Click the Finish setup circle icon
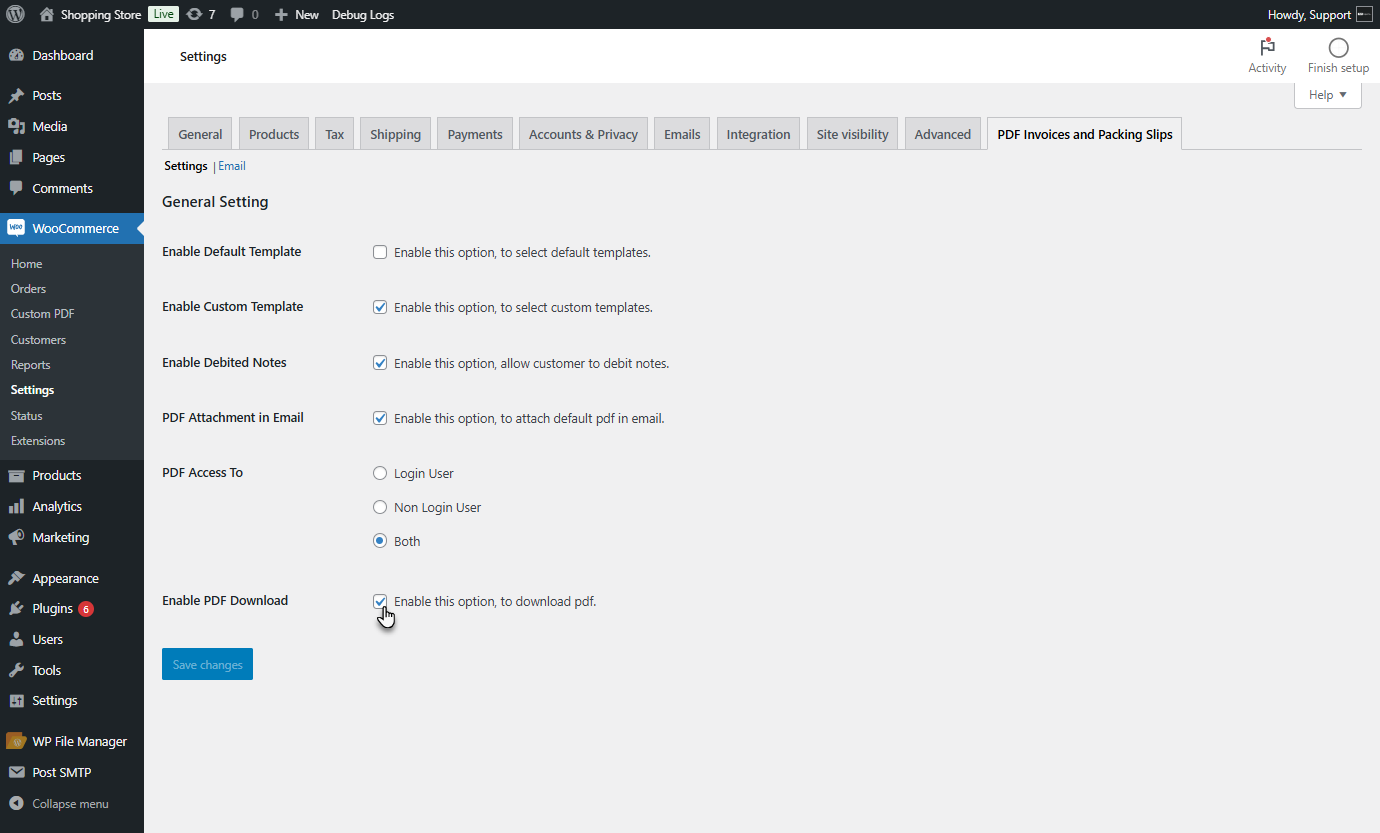The image size is (1380, 833). [x=1338, y=47]
